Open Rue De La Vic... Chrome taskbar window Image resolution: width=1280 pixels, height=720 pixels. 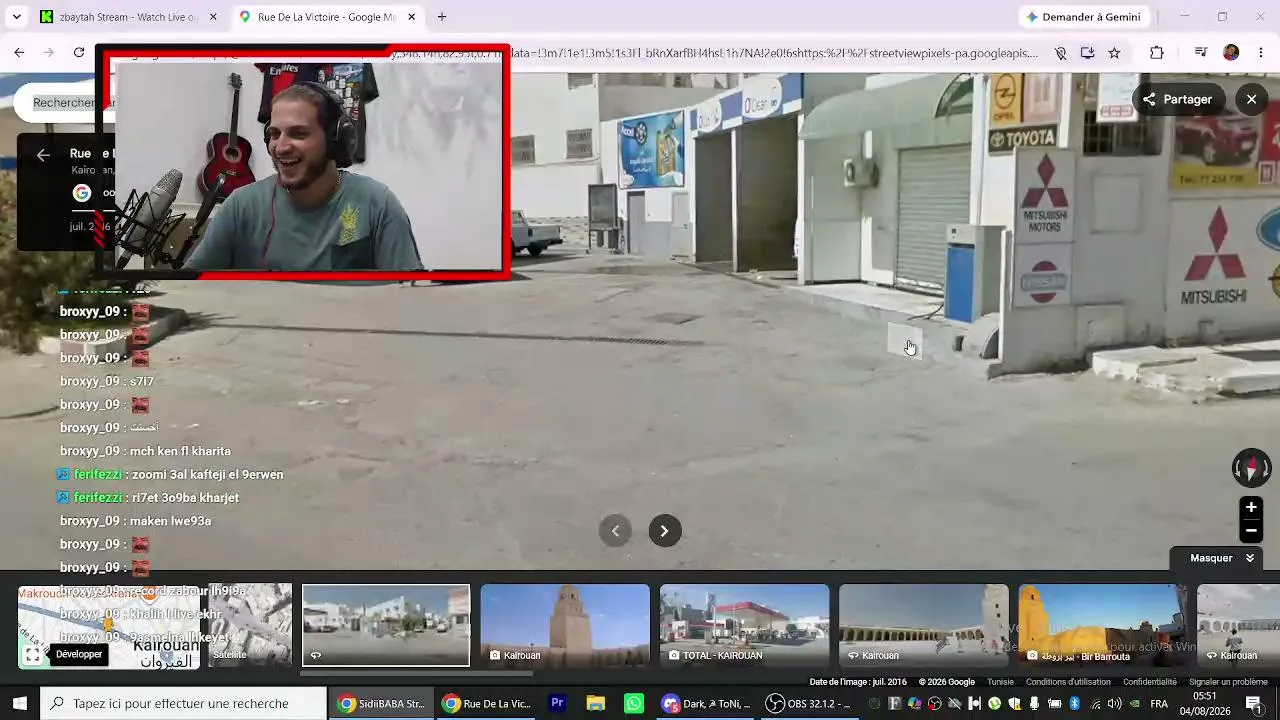pyautogui.click(x=486, y=703)
